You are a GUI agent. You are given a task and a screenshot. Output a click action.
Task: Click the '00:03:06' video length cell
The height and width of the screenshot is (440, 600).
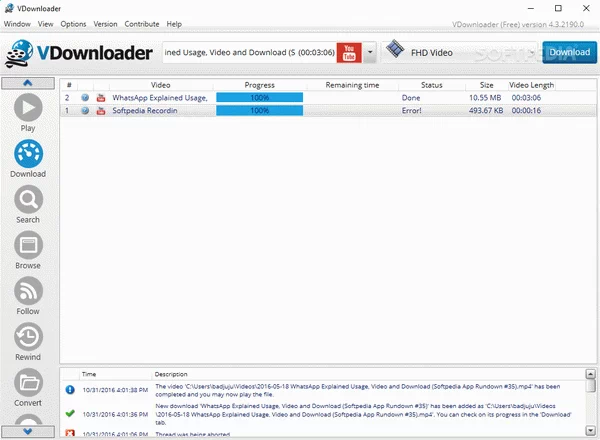coord(527,98)
